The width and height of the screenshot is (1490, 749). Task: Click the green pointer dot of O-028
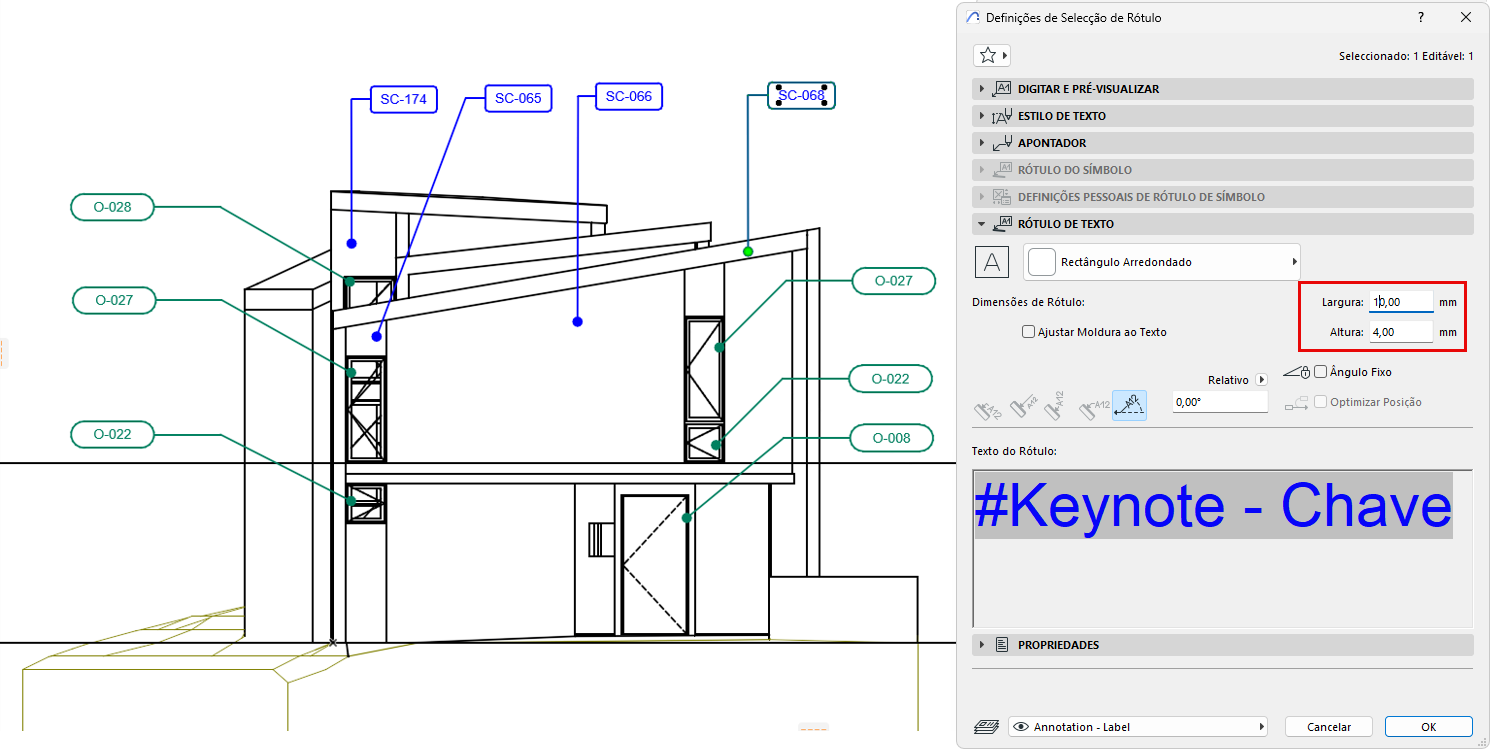tap(350, 282)
